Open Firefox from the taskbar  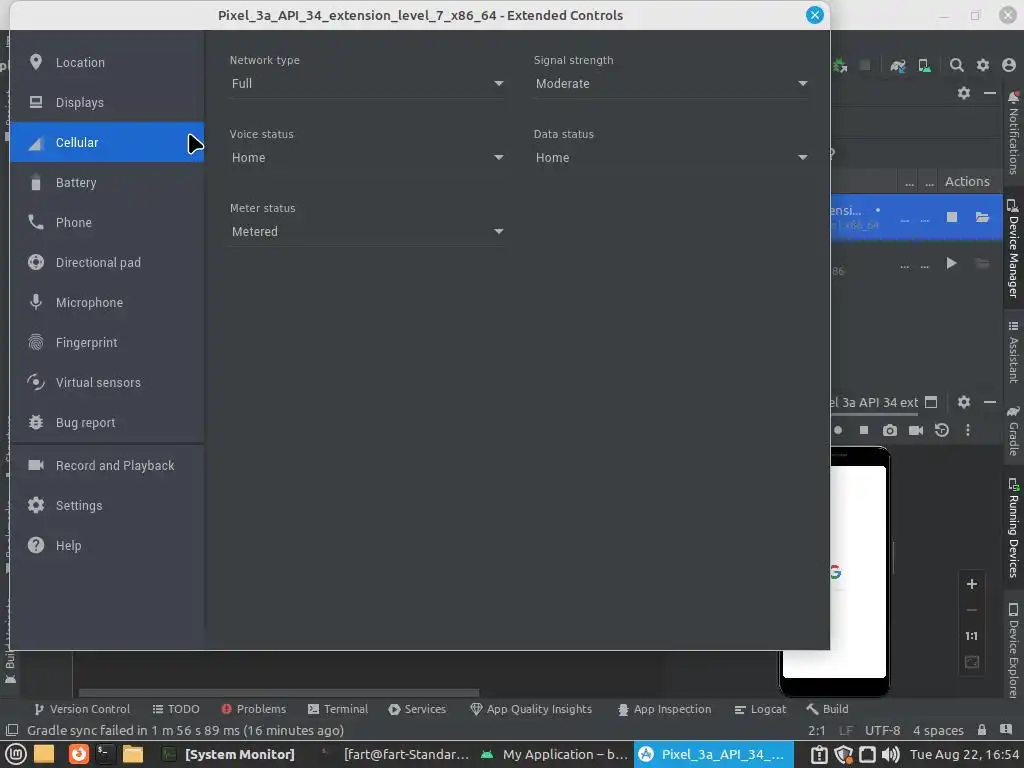78,754
